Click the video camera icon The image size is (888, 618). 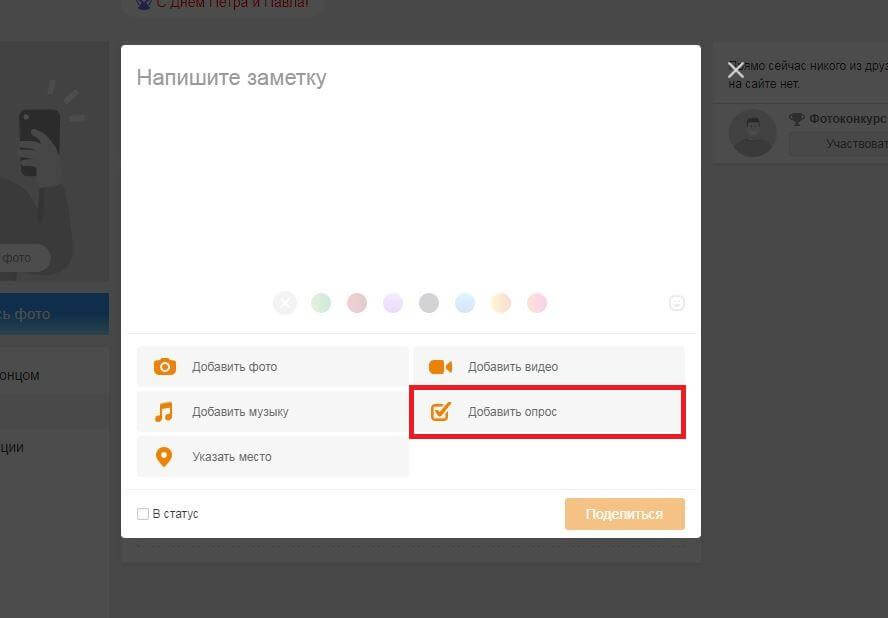coord(440,367)
